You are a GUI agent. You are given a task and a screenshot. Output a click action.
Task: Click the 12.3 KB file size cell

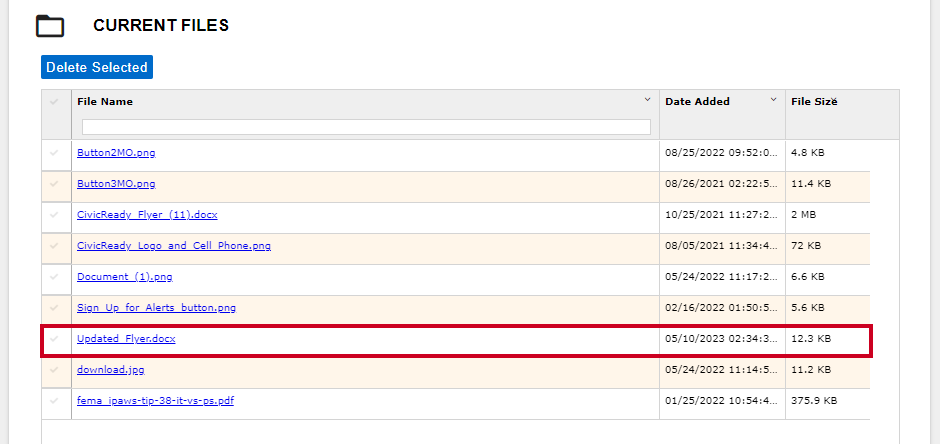tap(811, 339)
